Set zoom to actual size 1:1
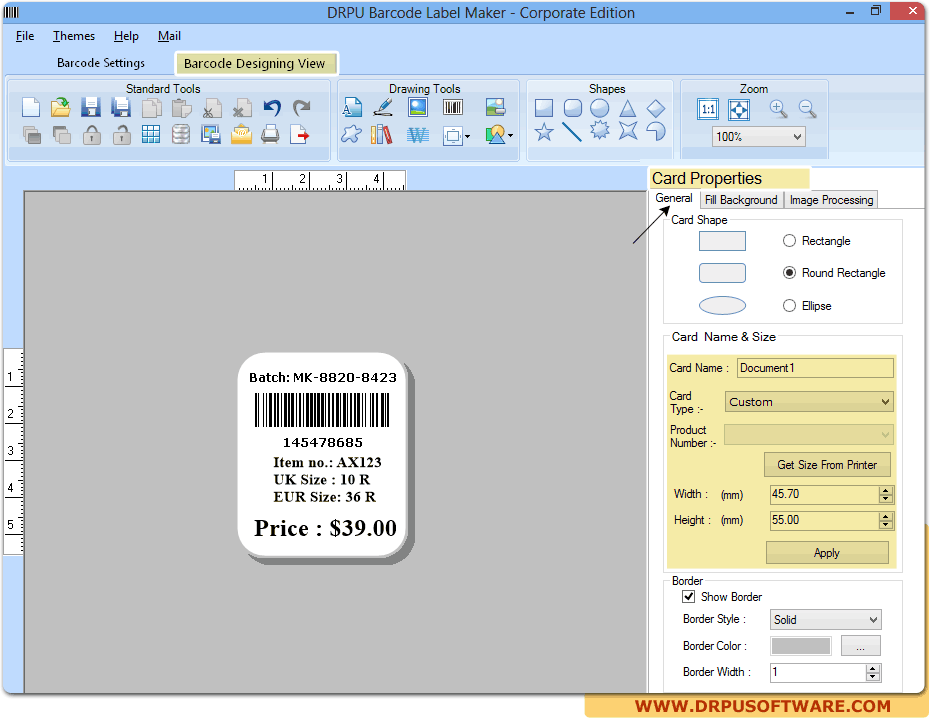 tap(708, 109)
